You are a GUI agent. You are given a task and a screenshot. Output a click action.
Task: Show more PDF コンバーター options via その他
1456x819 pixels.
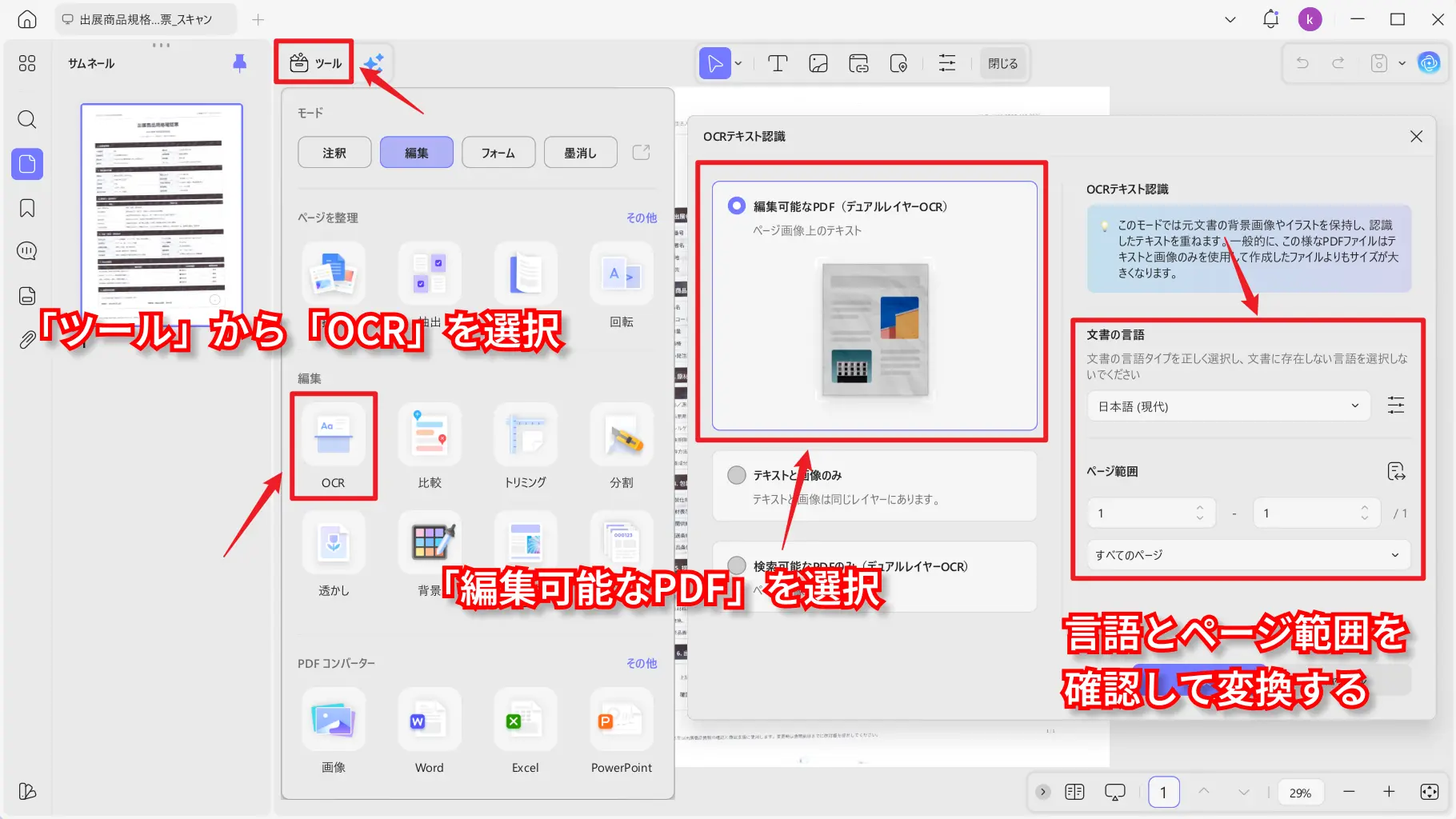coord(642,663)
